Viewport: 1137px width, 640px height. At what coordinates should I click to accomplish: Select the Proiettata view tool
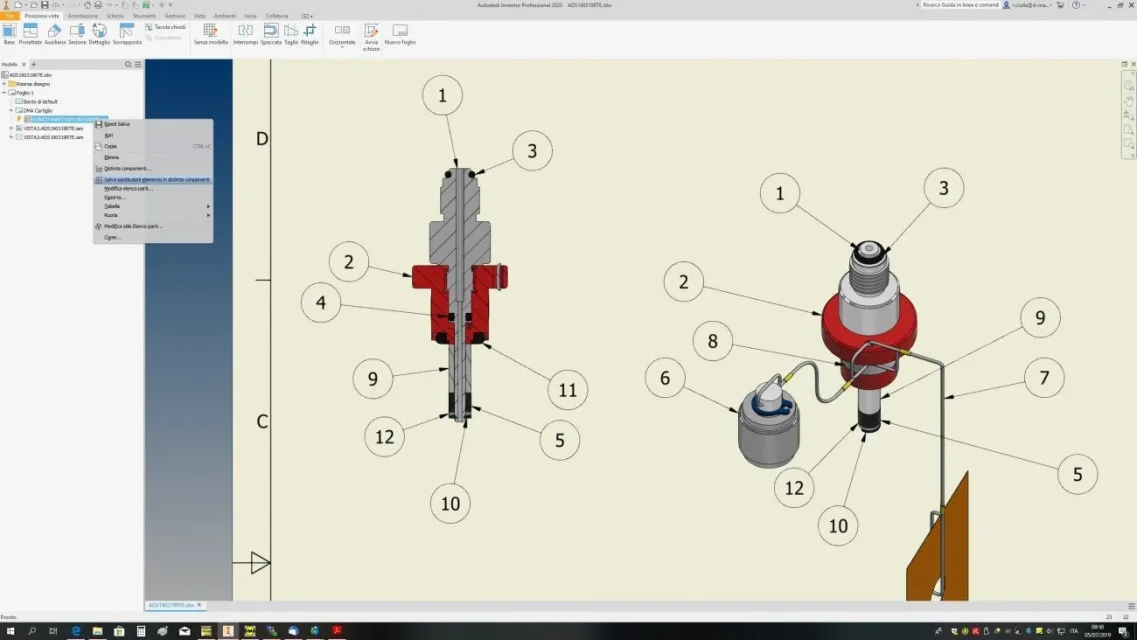click(x=30, y=33)
